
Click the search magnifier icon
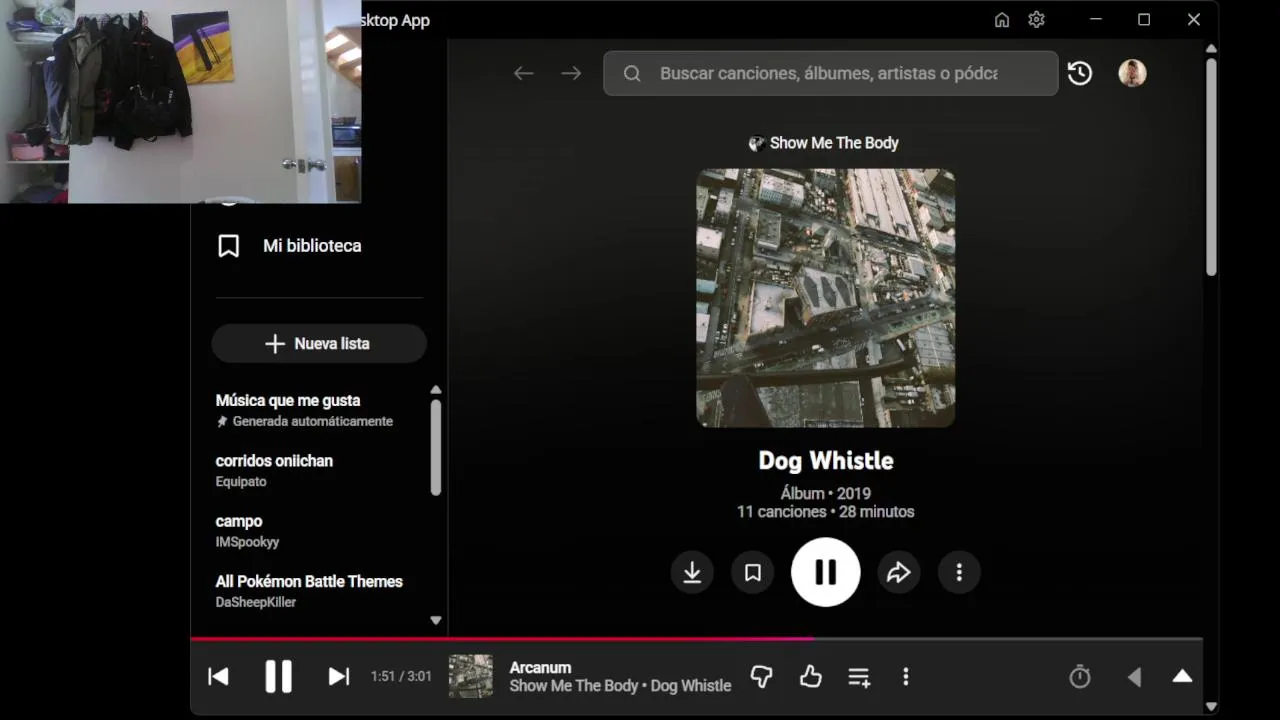[632, 73]
